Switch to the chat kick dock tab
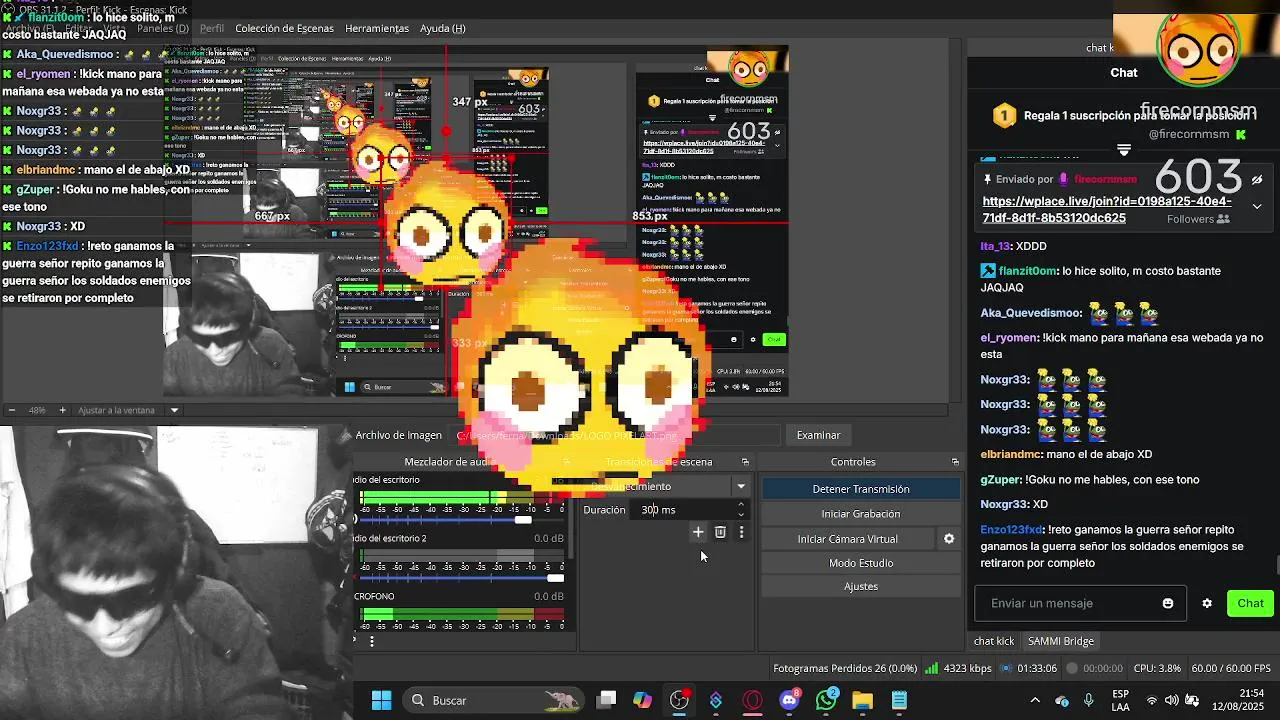Screen dimensions: 1280x720 pyautogui.click(x=994, y=641)
